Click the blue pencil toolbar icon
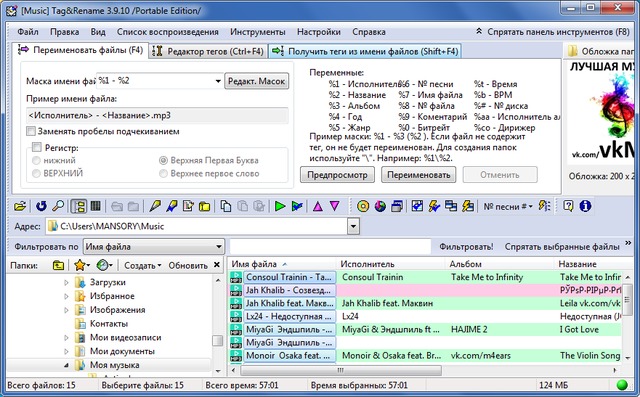Screen dimensions: 640x397 coord(171,206)
